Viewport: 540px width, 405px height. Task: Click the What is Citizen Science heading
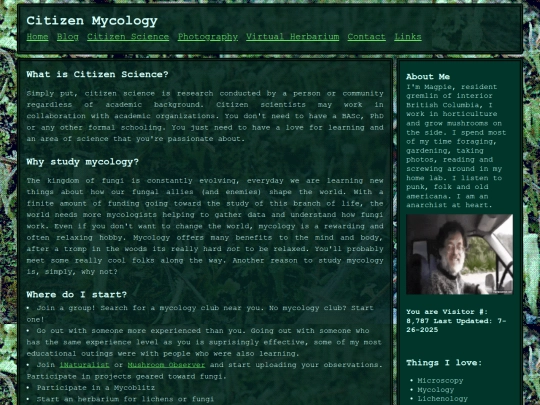(x=97, y=74)
